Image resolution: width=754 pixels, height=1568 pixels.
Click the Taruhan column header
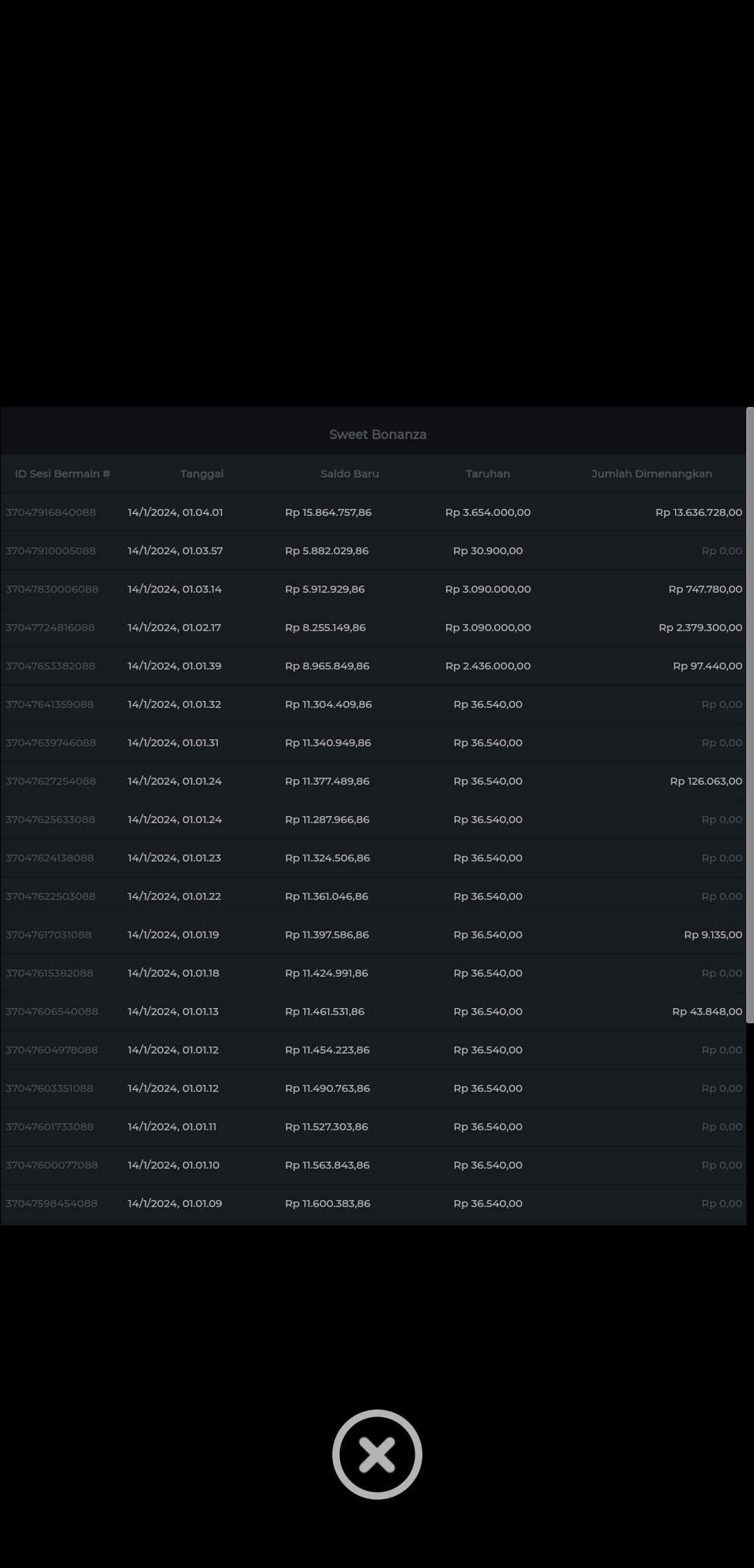coord(488,474)
